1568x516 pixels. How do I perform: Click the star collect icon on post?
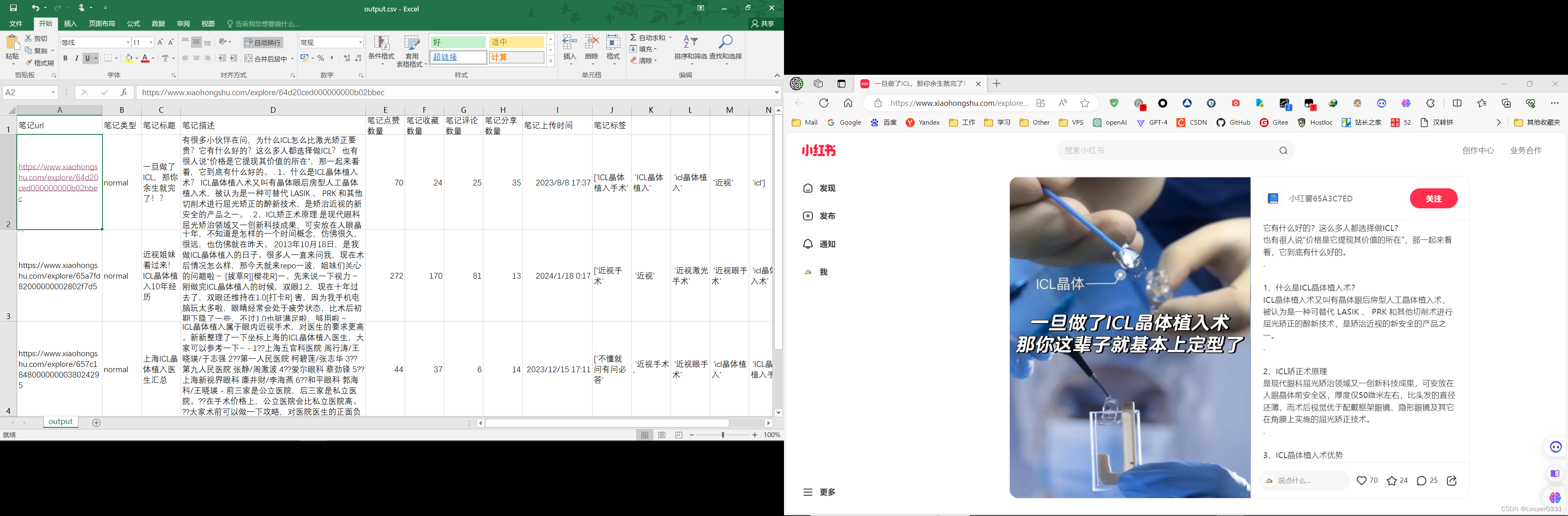(1392, 481)
